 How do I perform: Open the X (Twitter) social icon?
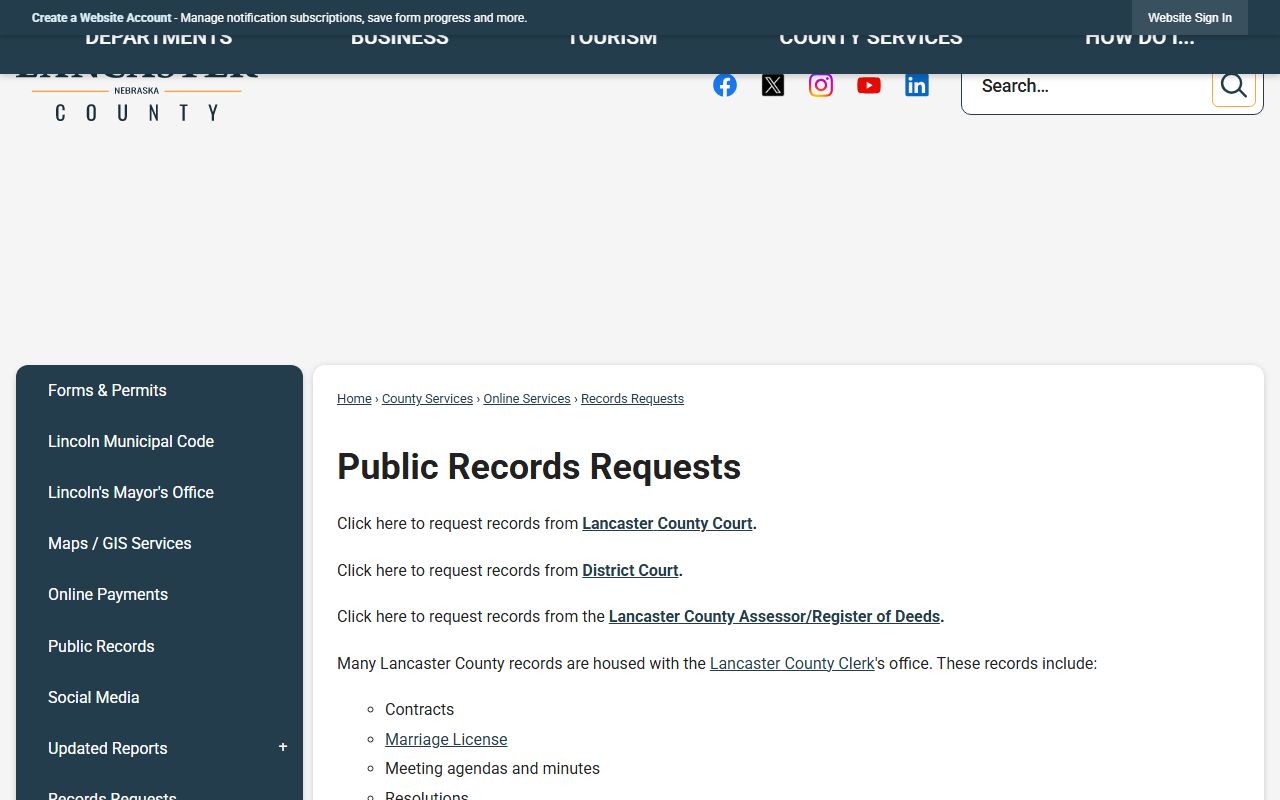773,85
